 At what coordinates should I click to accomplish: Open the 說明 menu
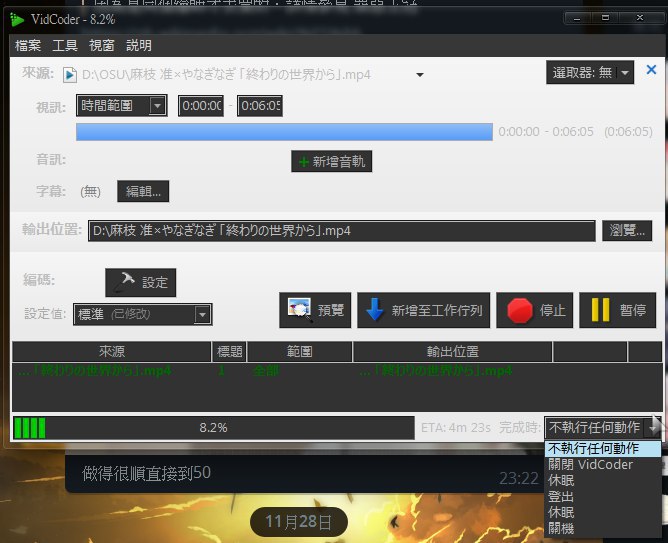[139, 45]
